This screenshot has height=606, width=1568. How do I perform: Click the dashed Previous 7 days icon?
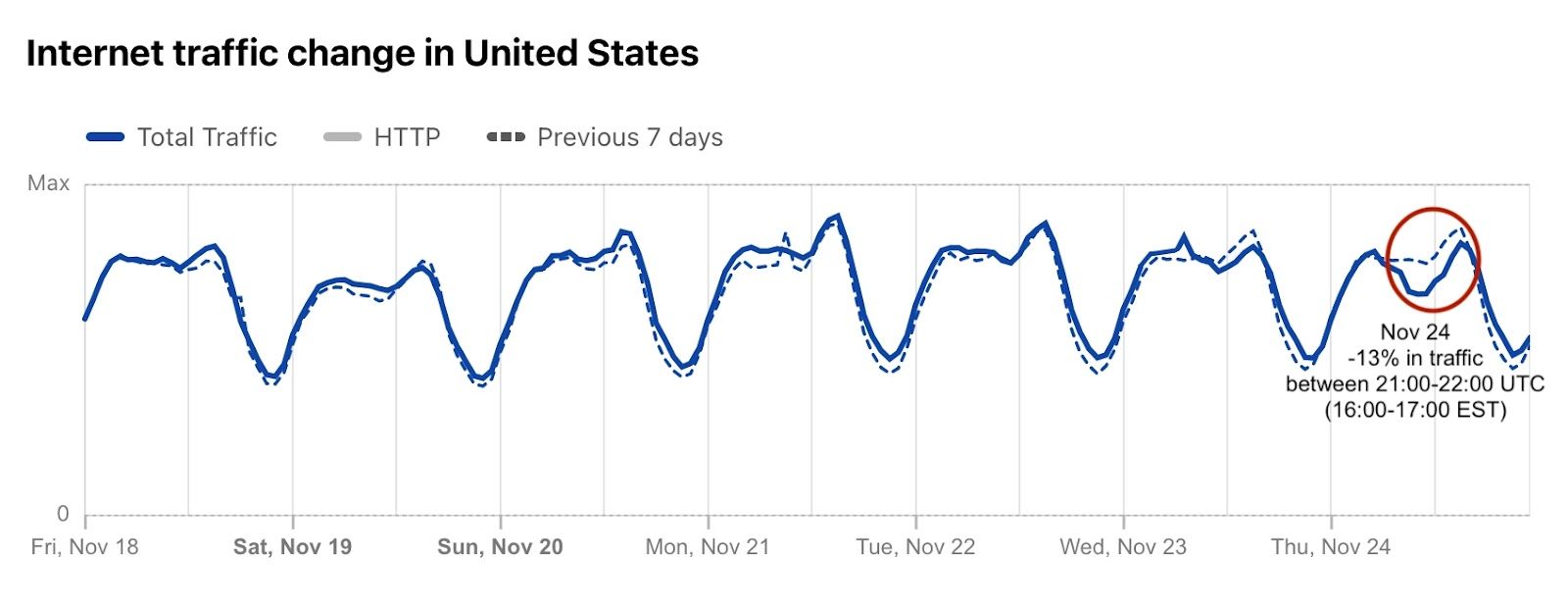506,137
